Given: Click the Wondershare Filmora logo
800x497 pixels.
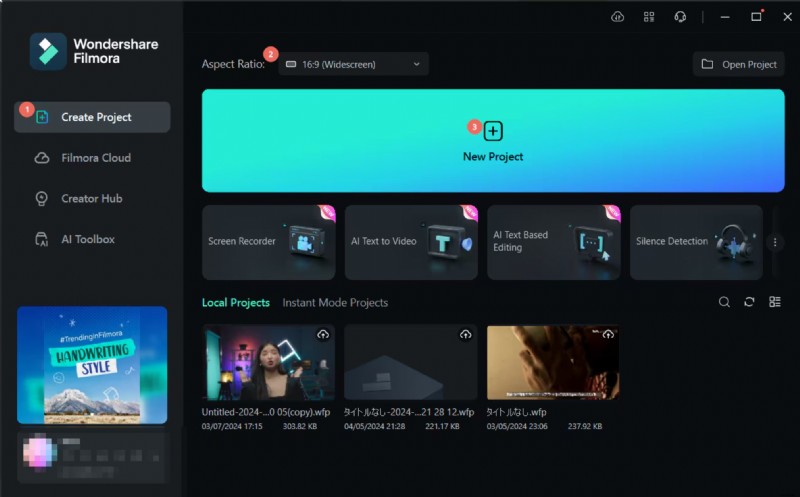Looking at the screenshot, I should pyautogui.click(x=48, y=51).
